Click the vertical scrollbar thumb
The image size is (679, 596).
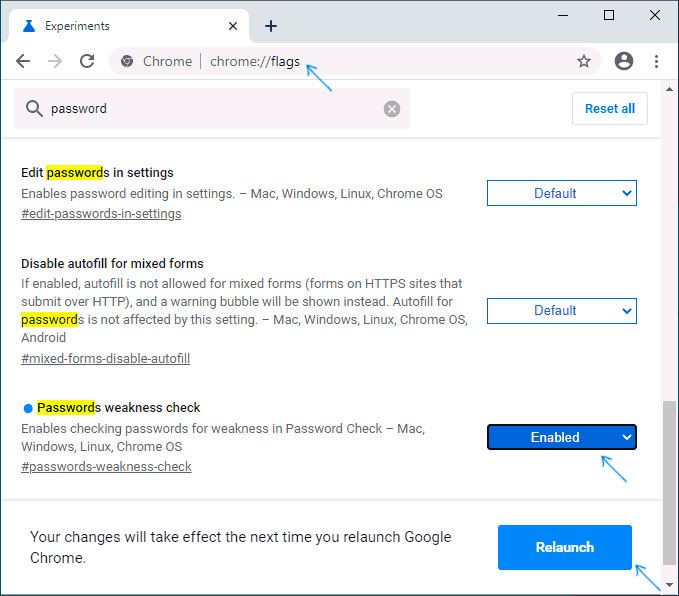pos(669,483)
